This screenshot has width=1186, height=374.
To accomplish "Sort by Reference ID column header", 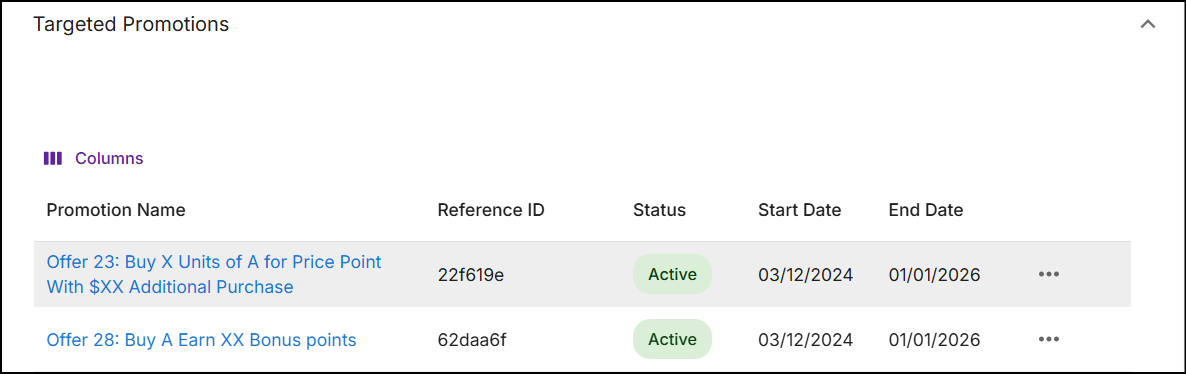I will 491,210.
